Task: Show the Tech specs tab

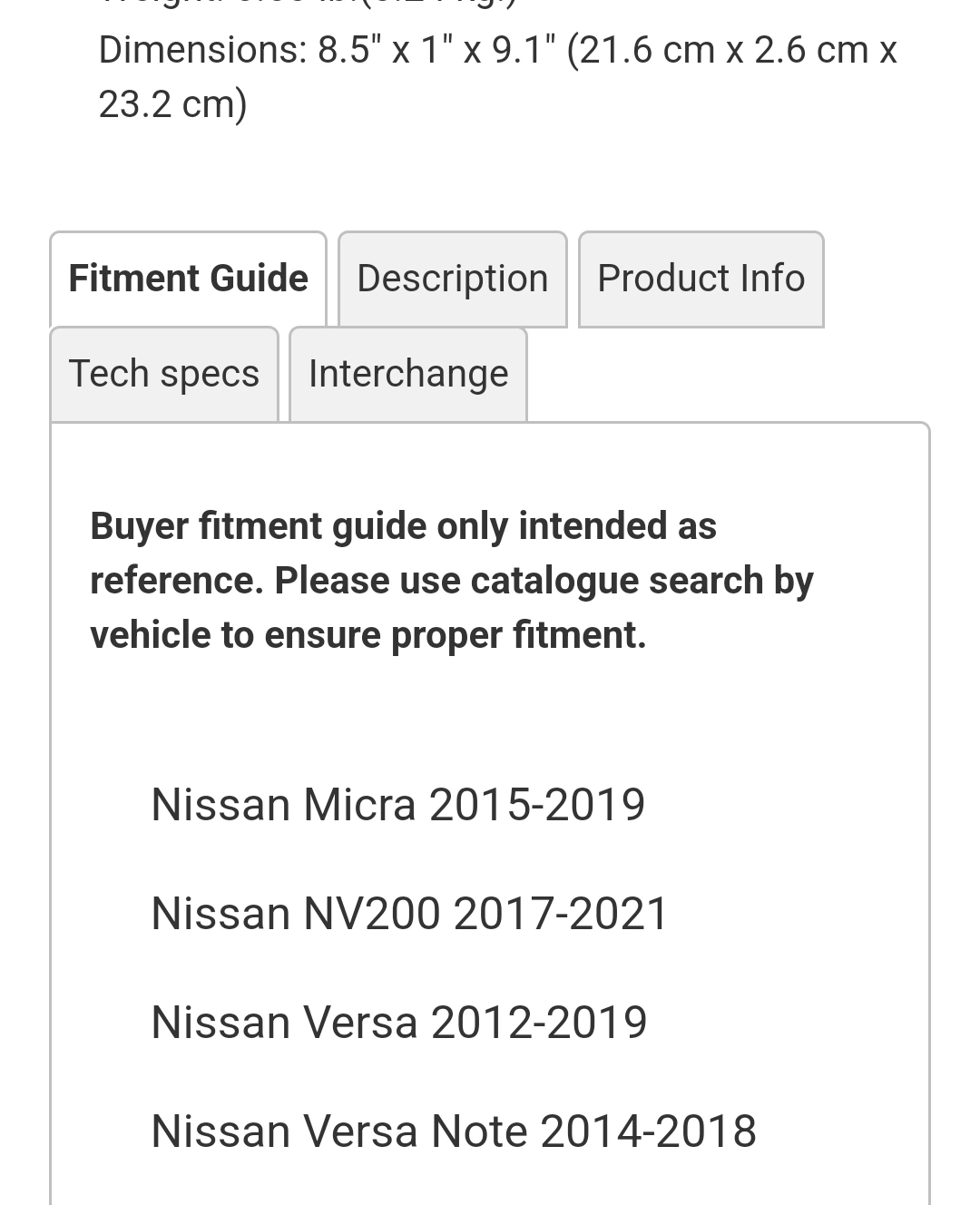Action: [164, 374]
